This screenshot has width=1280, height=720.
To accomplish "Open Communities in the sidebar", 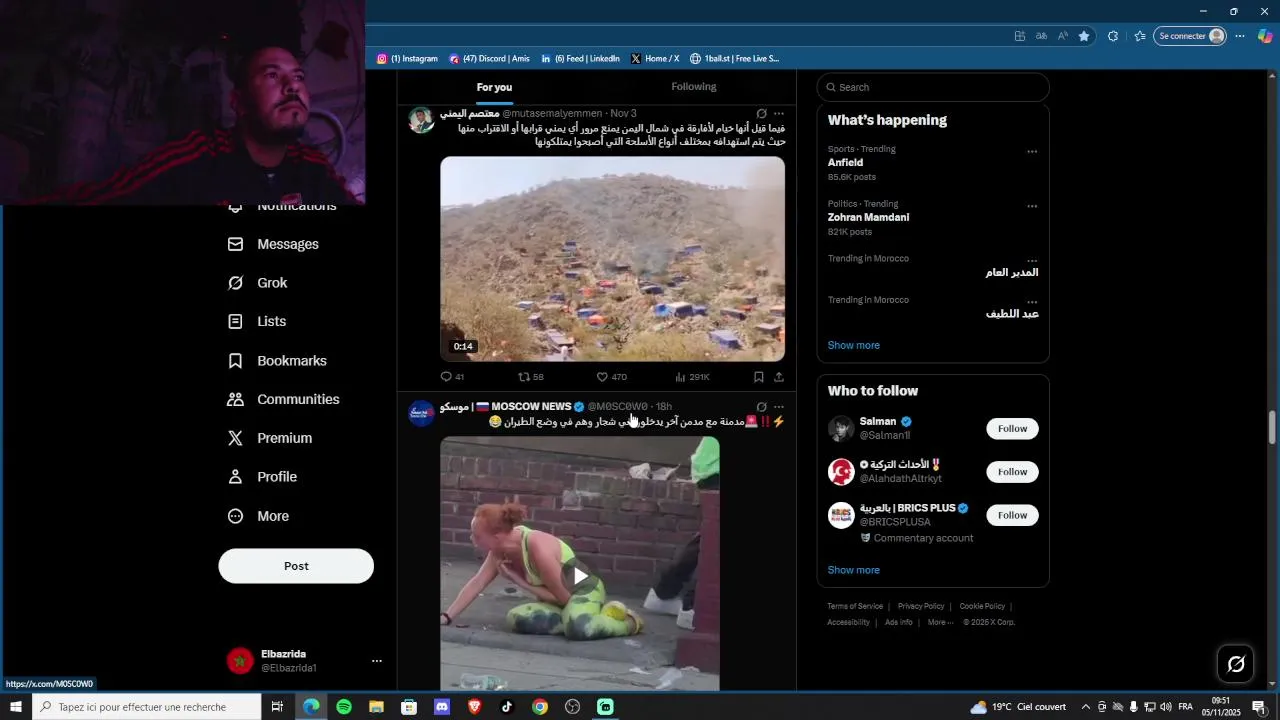I will (284, 399).
